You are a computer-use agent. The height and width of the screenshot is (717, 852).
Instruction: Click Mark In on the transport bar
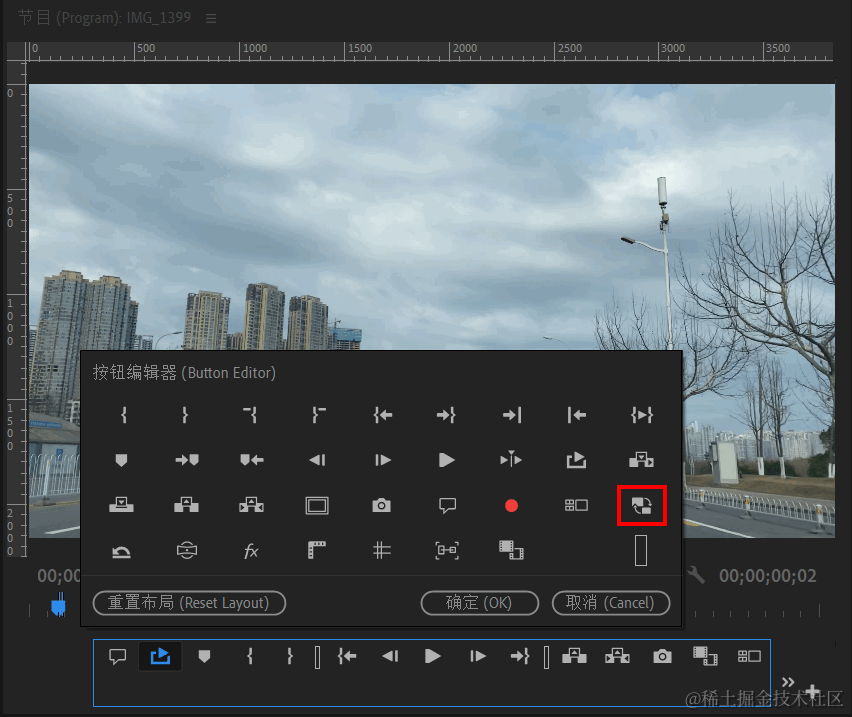pos(249,656)
